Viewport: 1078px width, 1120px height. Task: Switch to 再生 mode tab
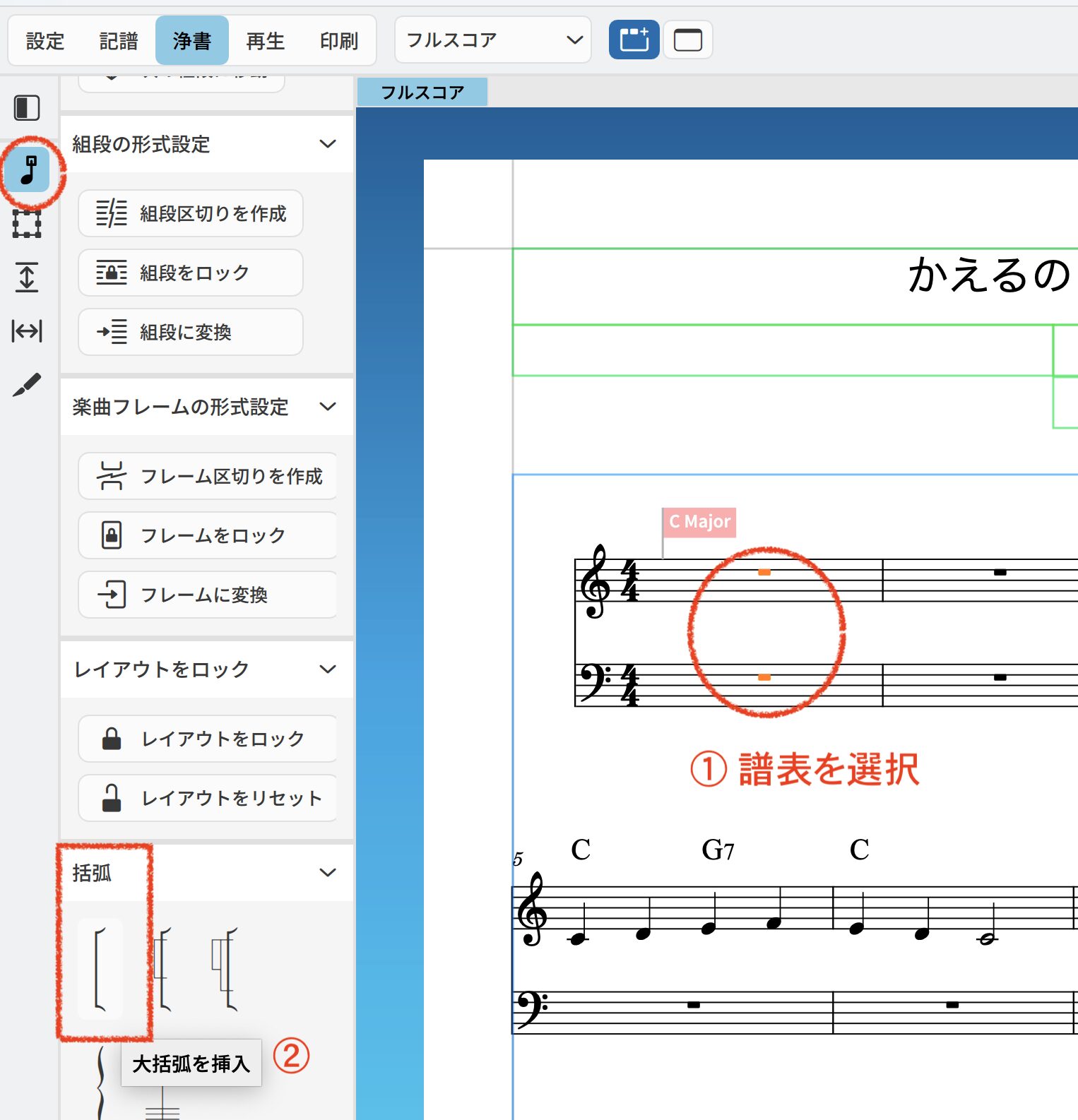click(x=265, y=41)
